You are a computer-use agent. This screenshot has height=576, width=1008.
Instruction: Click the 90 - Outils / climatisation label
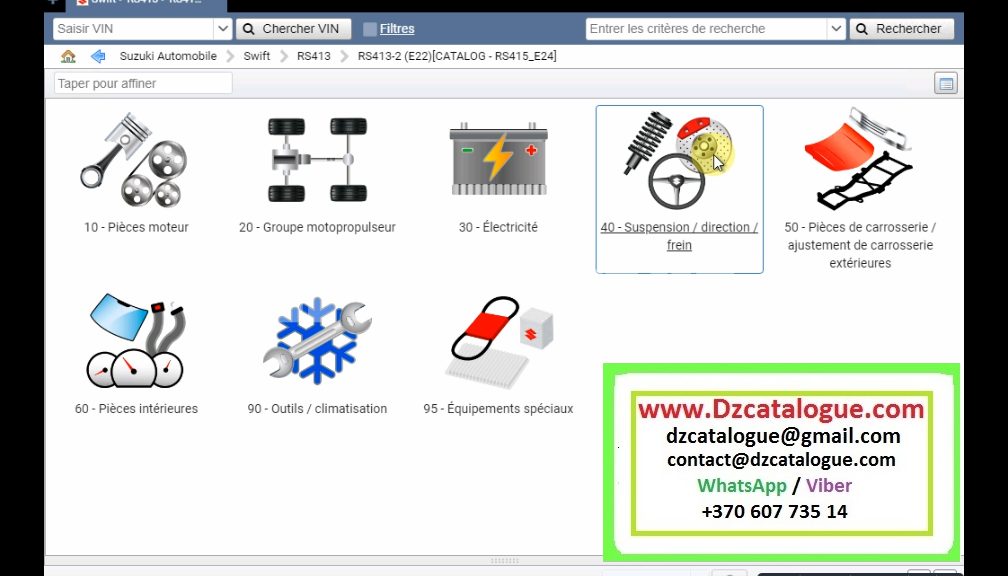317,408
